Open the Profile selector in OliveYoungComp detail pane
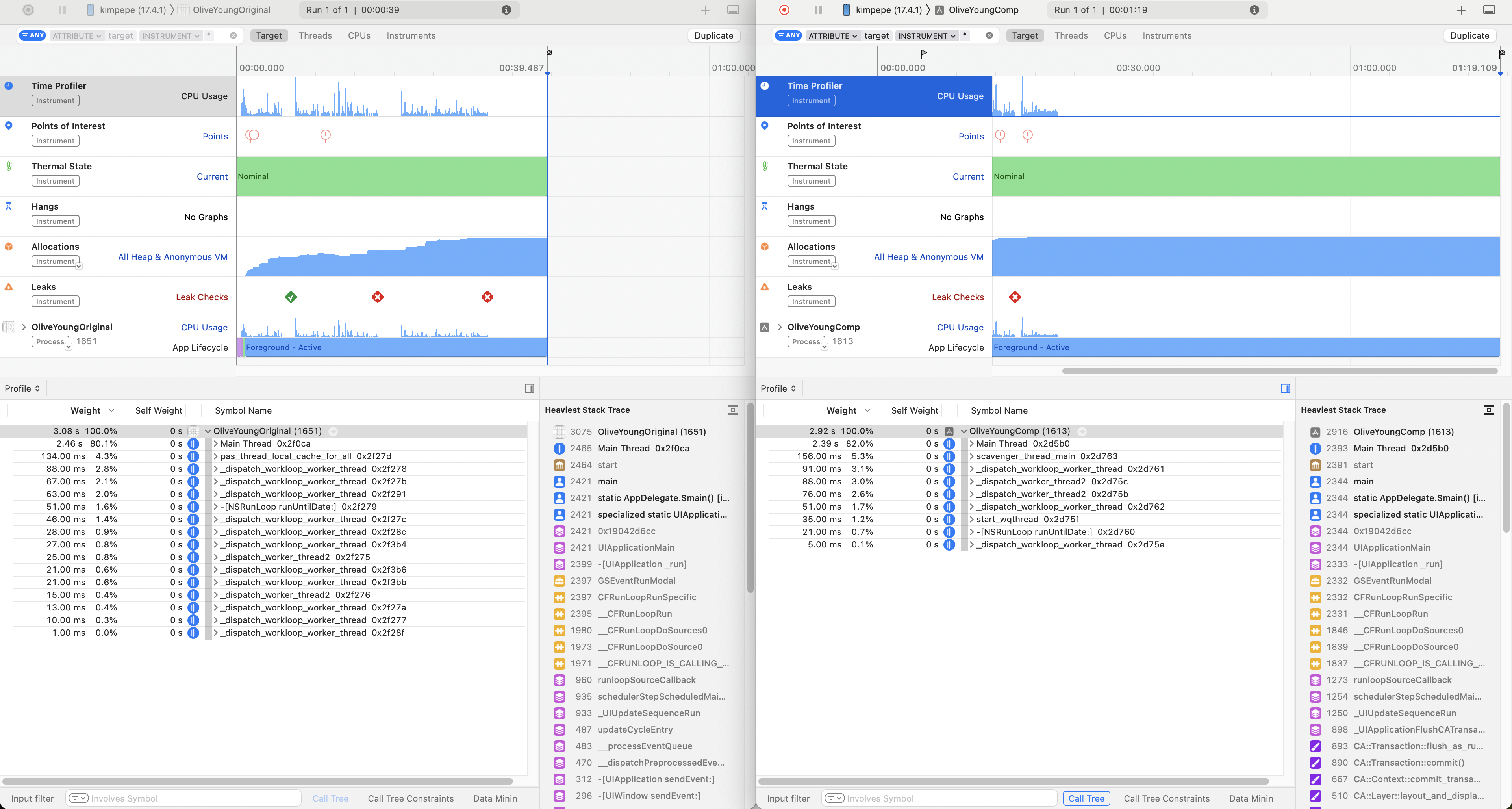 pos(778,388)
